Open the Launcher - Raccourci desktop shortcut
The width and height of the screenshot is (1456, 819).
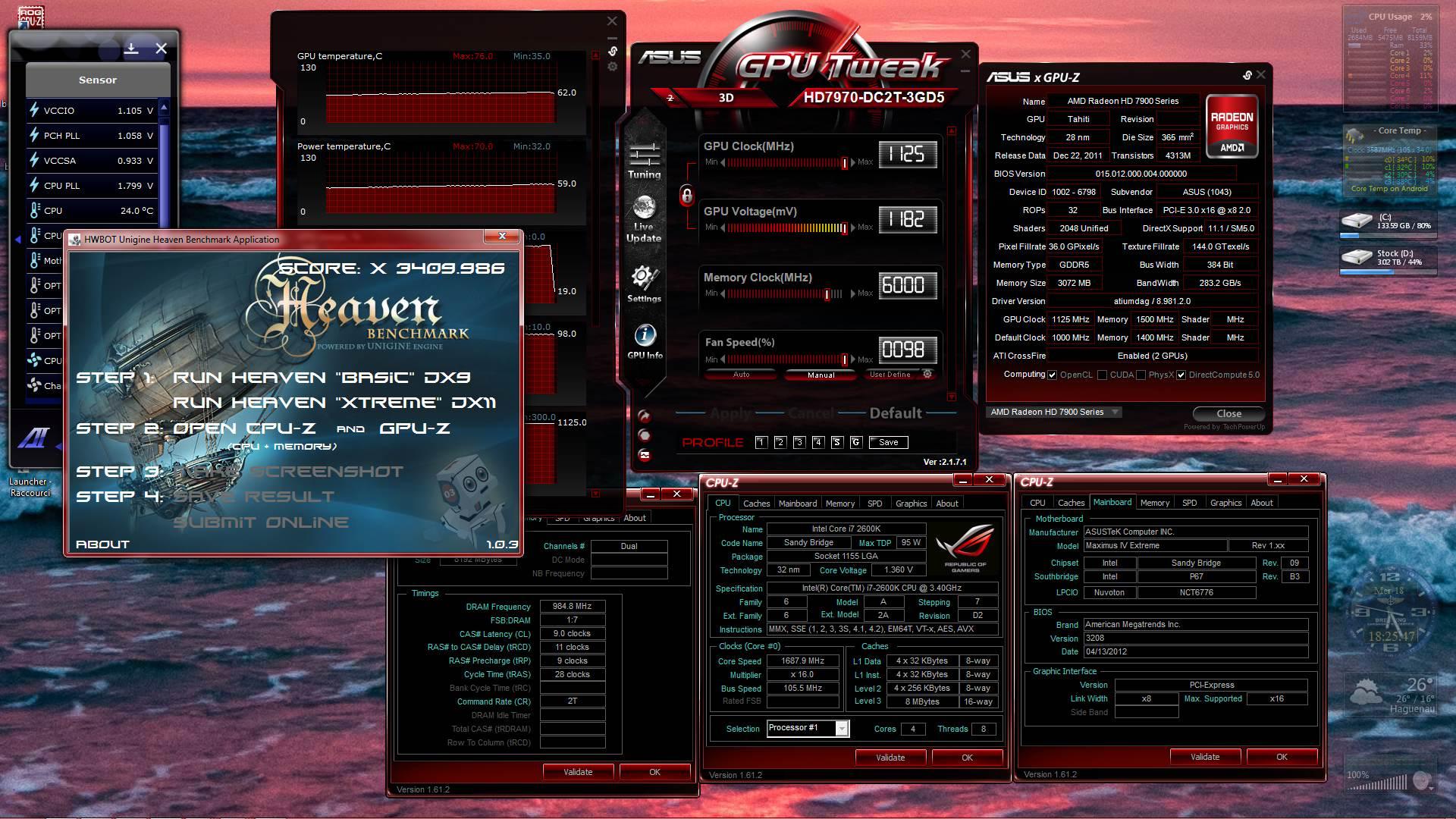pyautogui.click(x=30, y=487)
